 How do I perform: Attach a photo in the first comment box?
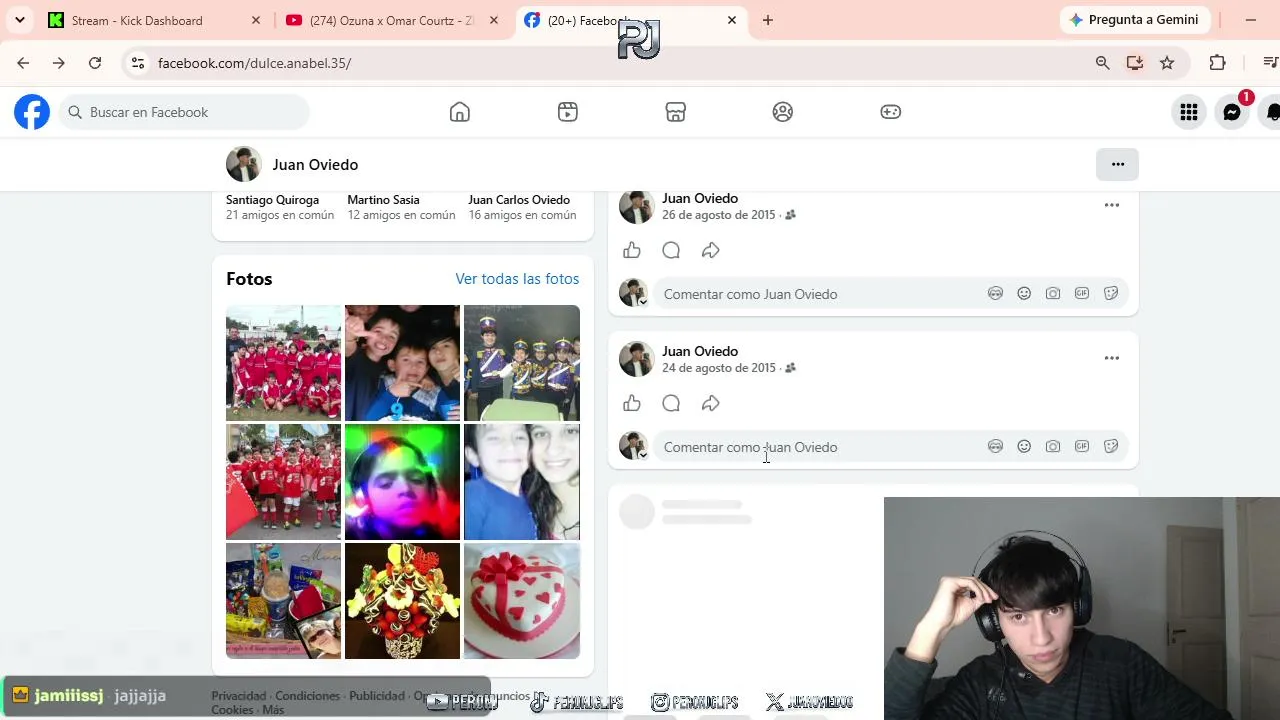tap(1053, 293)
